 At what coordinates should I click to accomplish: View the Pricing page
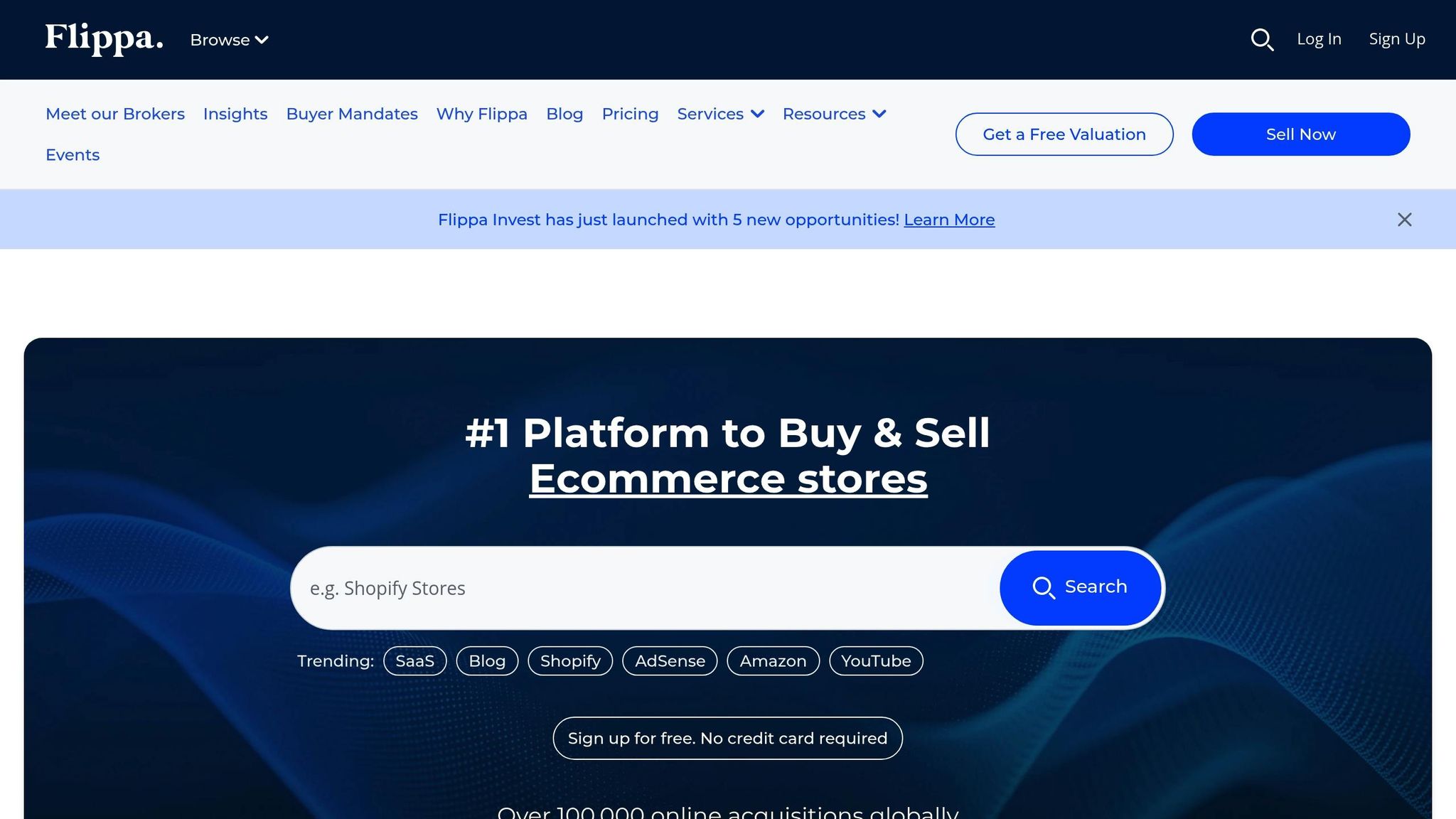(630, 114)
